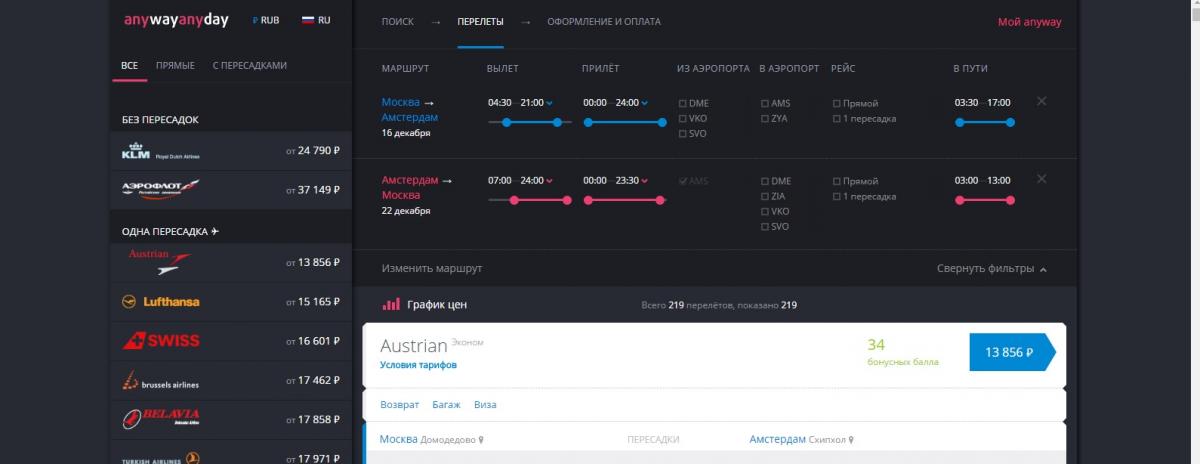Select the Lufthansa price от 15 165 ₽
This screenshot has height=464, width=1200.
tap(312, 301)
